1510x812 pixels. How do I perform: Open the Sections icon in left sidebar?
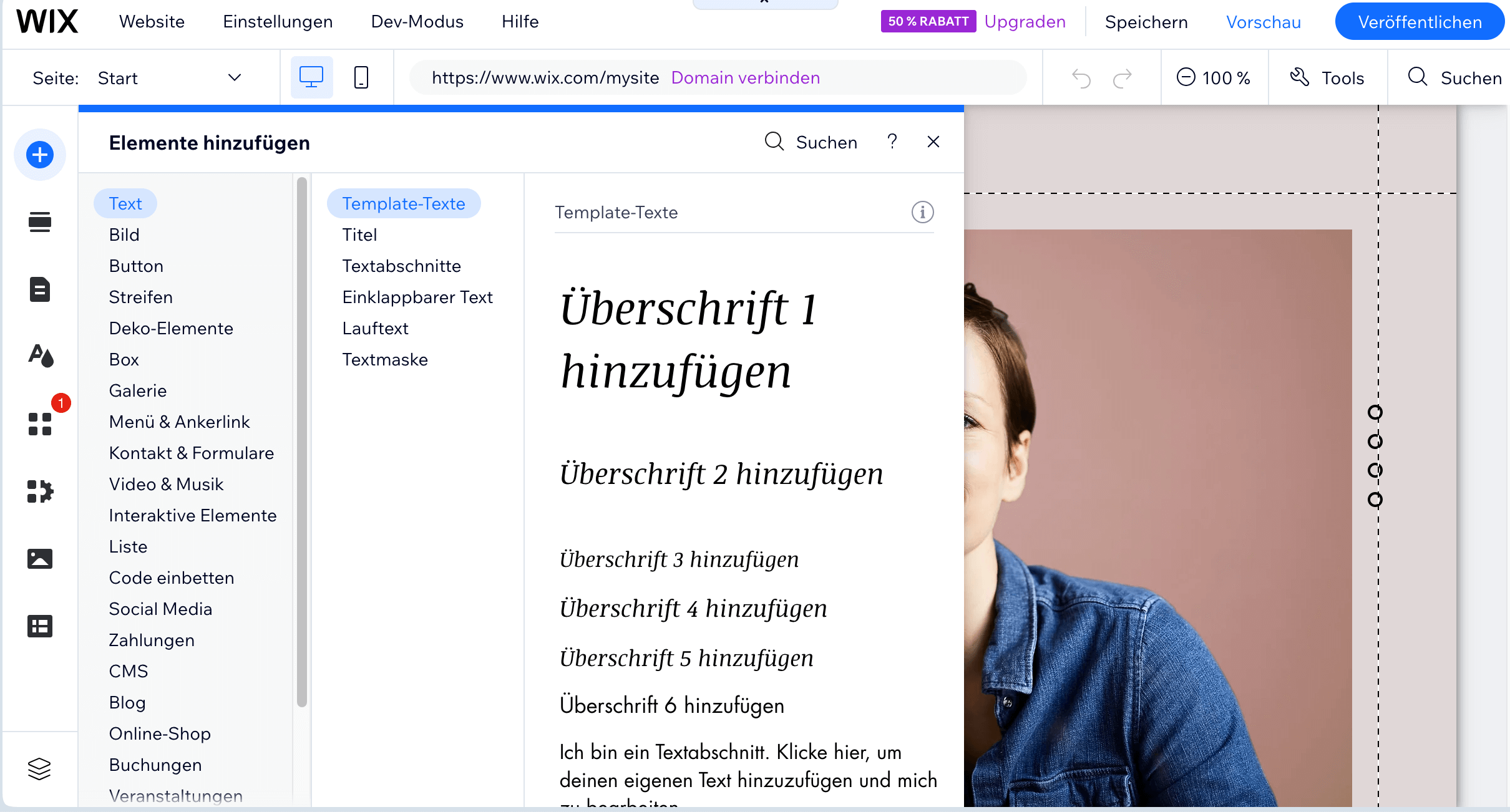[40, 222]
